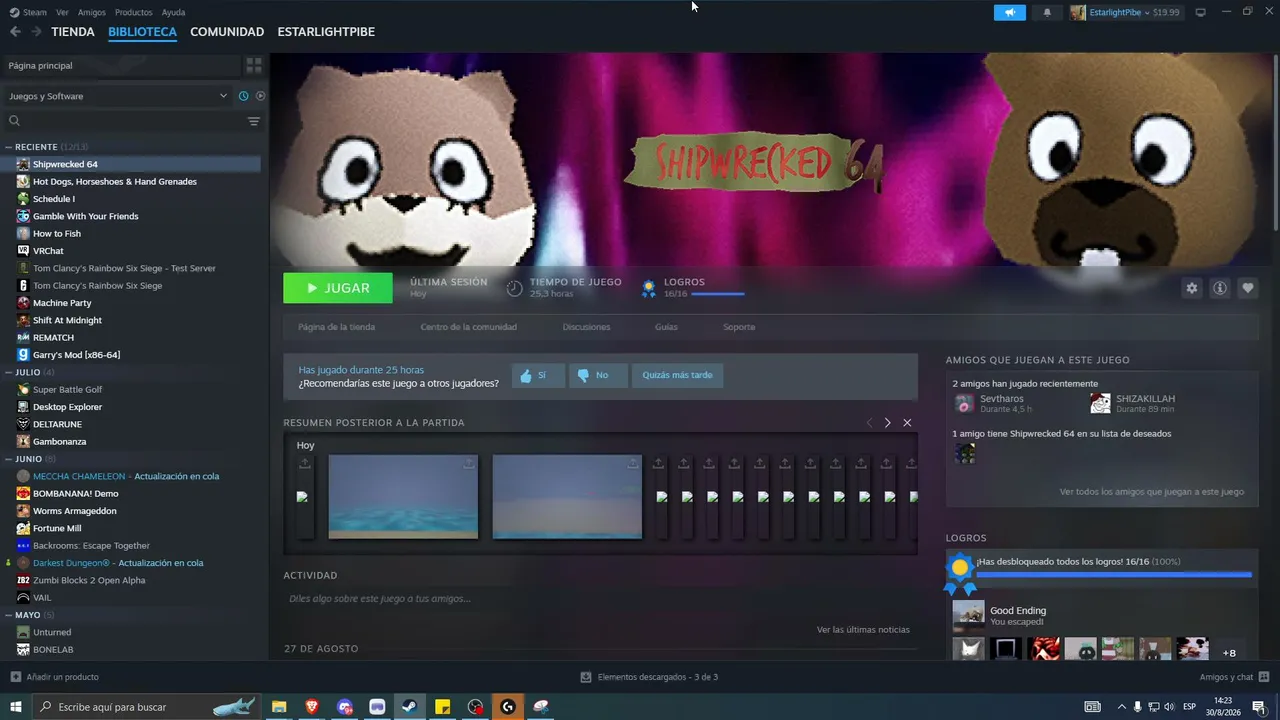
Task: Open Elementos descargados status
Action: coord(649,677)
